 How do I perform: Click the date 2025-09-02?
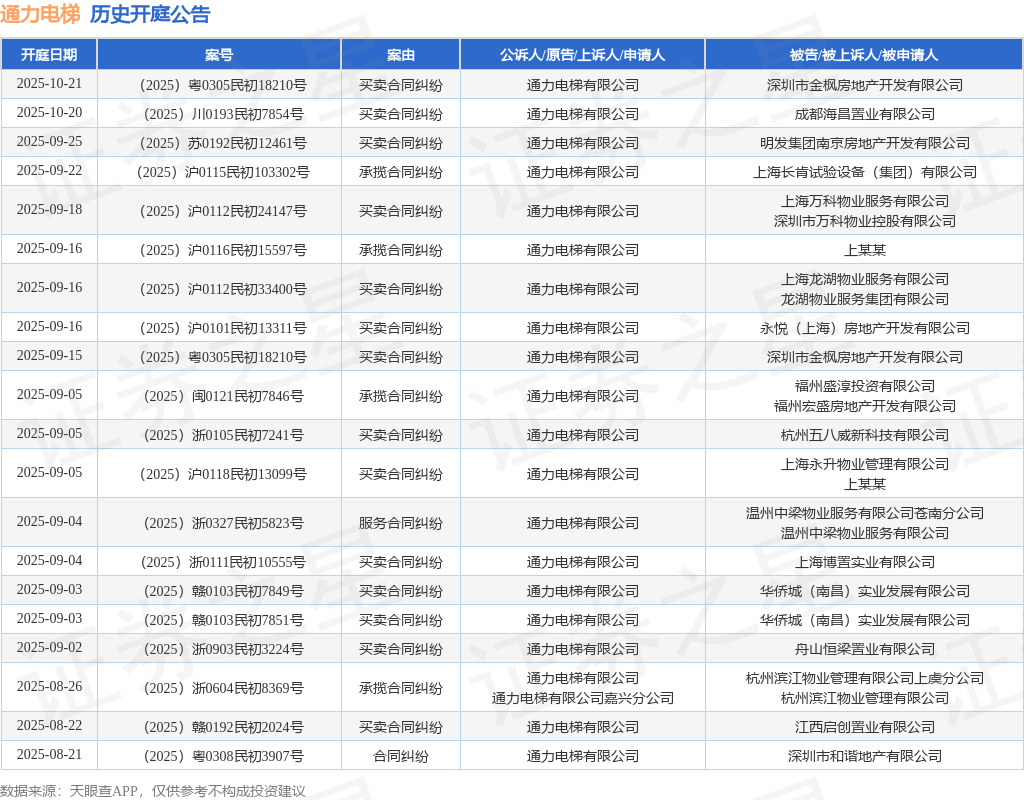[x=49, y=648]
